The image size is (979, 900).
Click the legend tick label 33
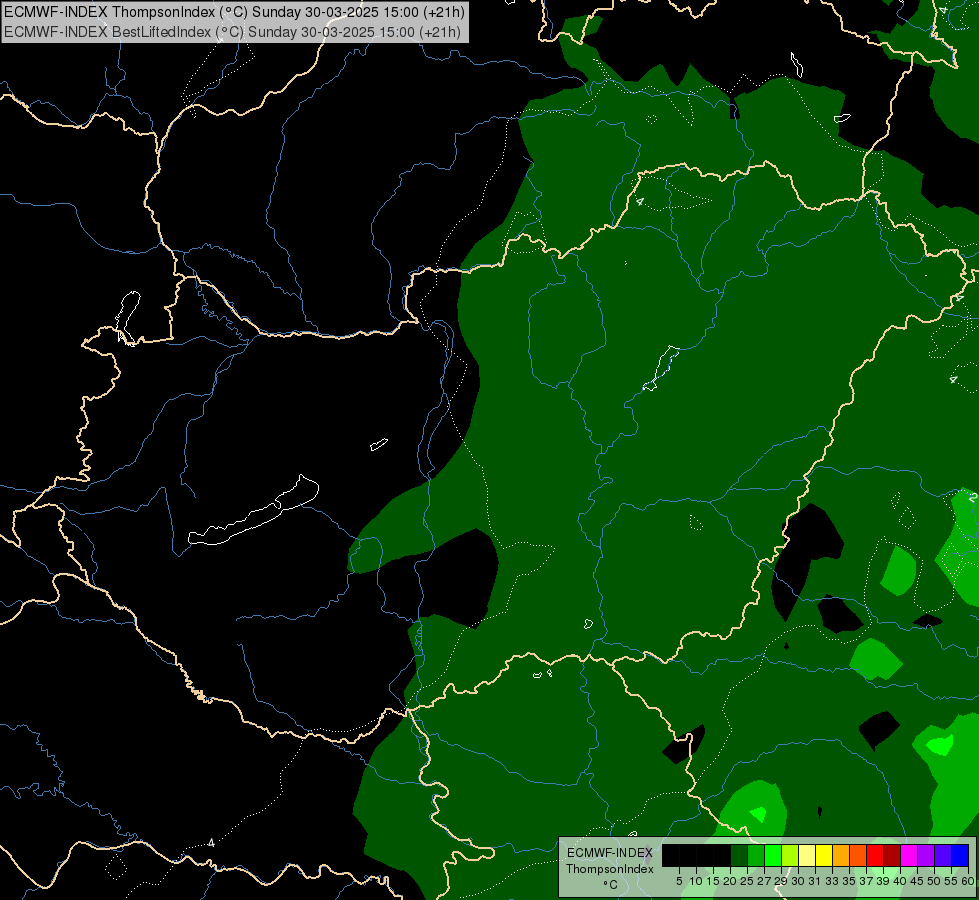(x=832, y=881)
